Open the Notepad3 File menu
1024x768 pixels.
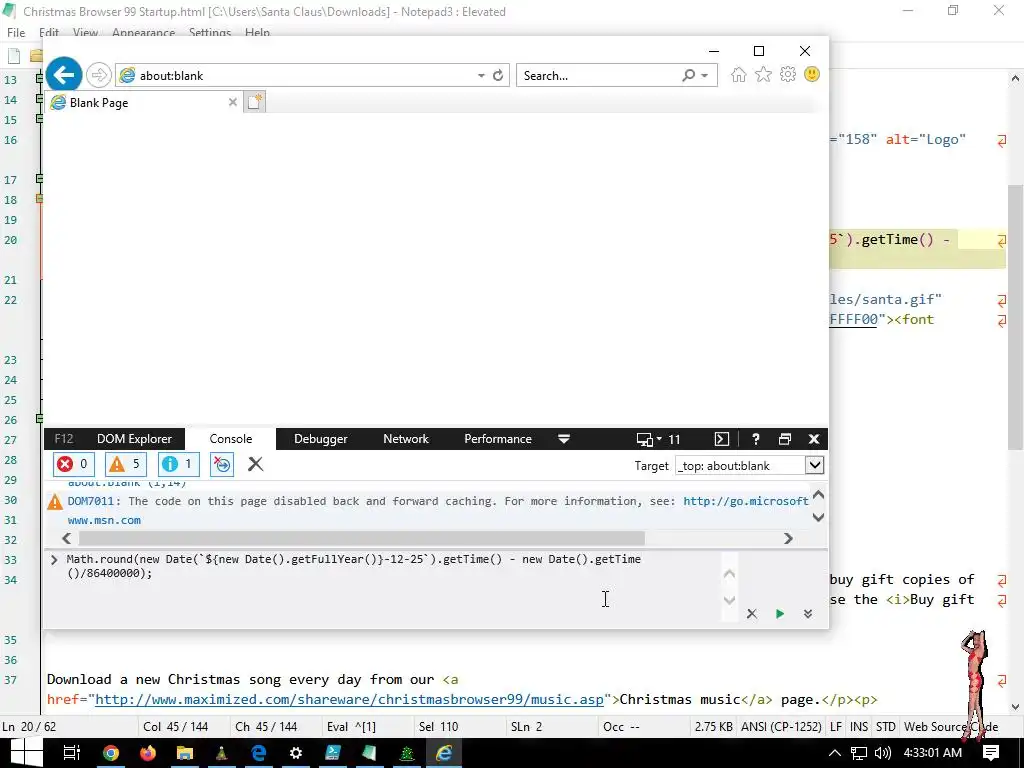[16, 32]
